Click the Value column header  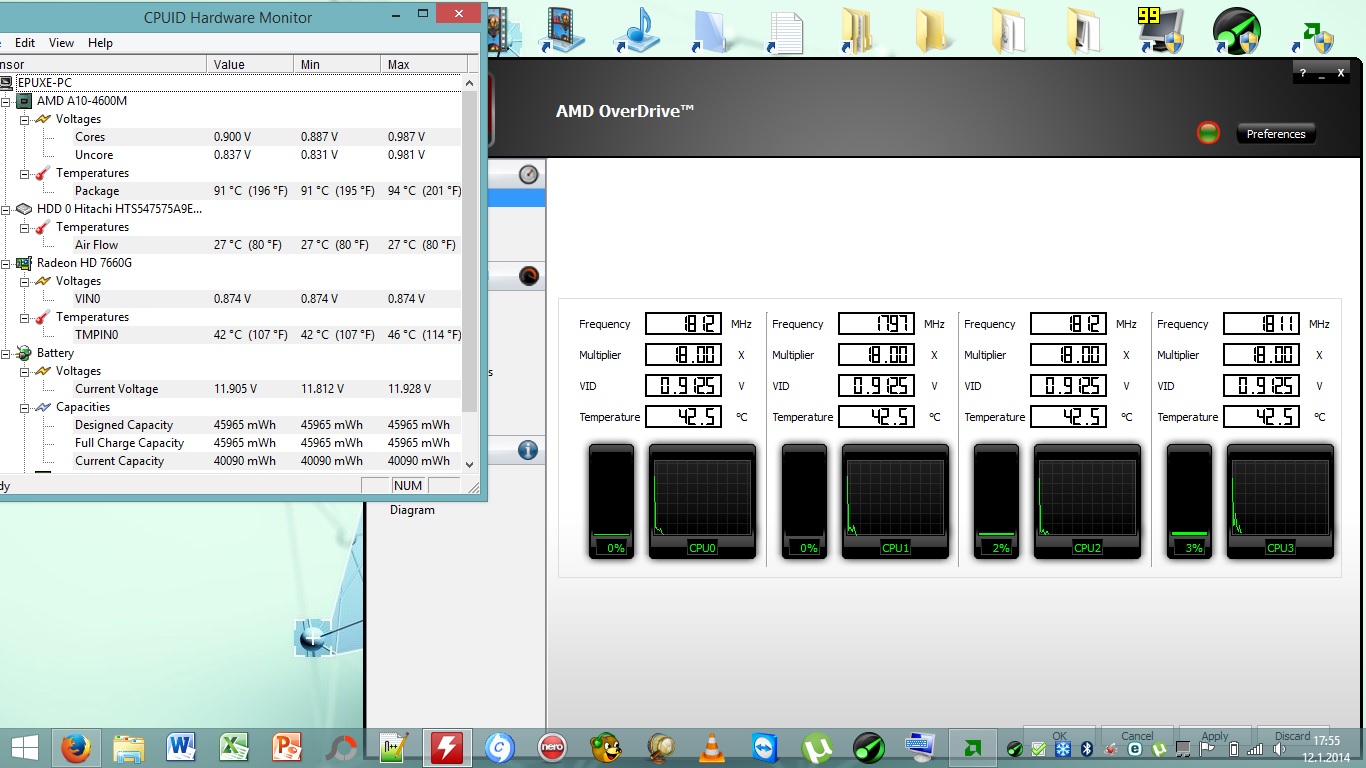coord(251,64)
